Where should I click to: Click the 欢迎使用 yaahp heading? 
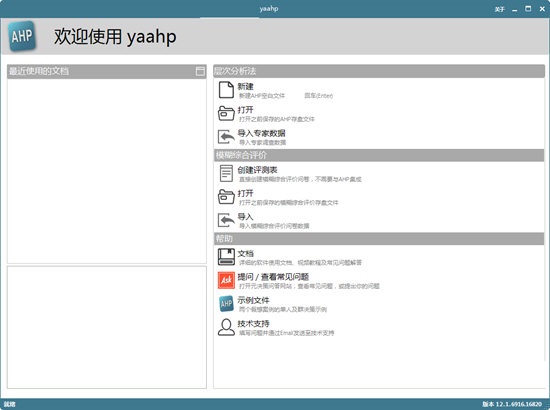(x=115, y=36)
